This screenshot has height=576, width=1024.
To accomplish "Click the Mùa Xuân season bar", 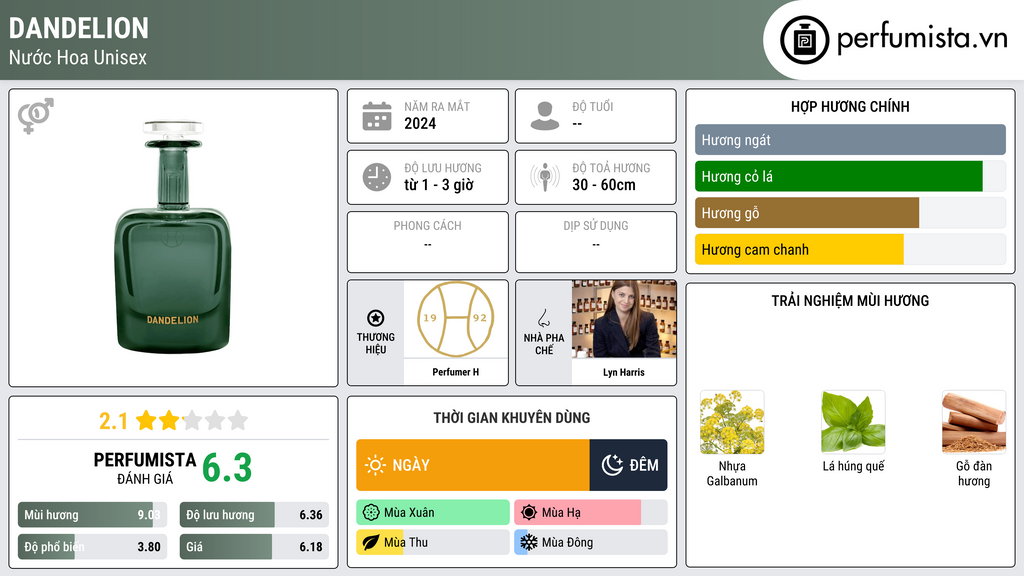I will (x=433, y=513).
